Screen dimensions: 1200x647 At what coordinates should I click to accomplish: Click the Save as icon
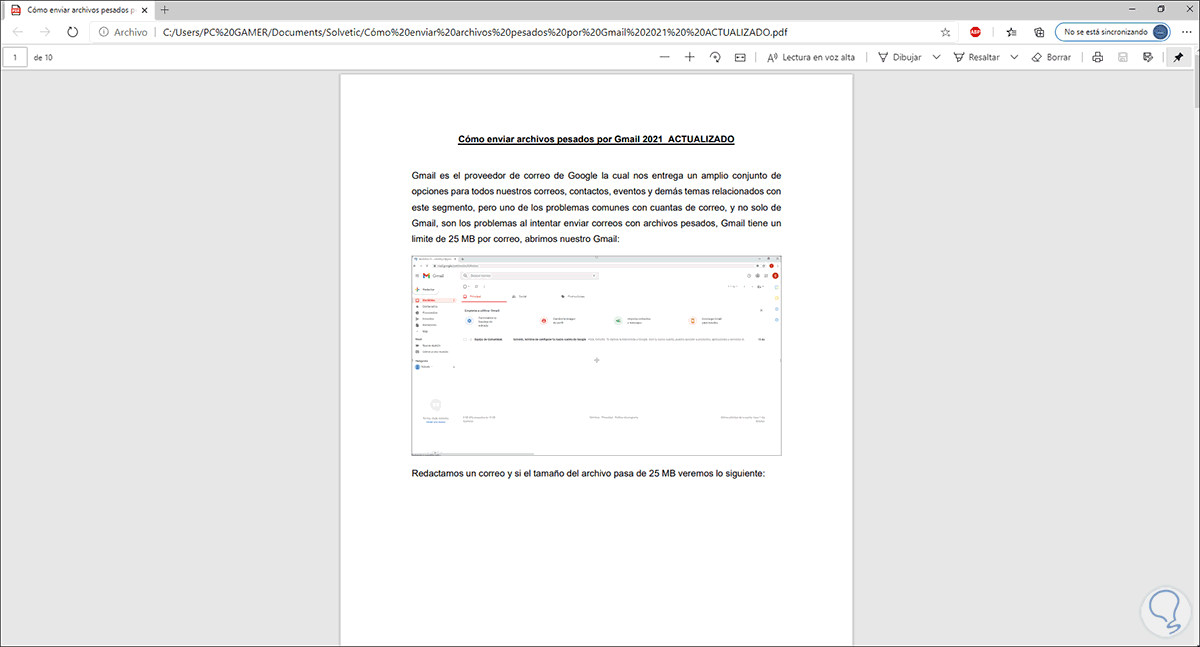pyautogui.click(x=1148, y=57)
